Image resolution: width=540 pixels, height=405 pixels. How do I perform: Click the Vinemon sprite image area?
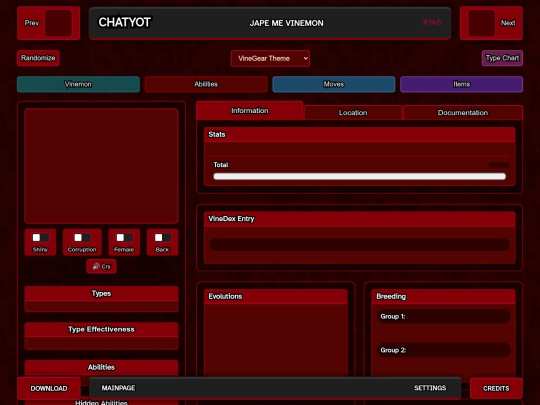(101, 166)
